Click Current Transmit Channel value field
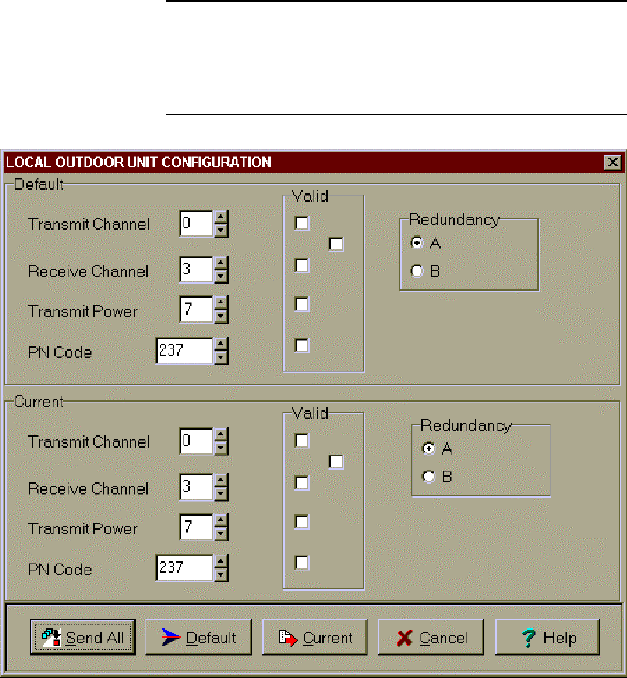Viewport: 627px width, 678px height. coord(197,441)
